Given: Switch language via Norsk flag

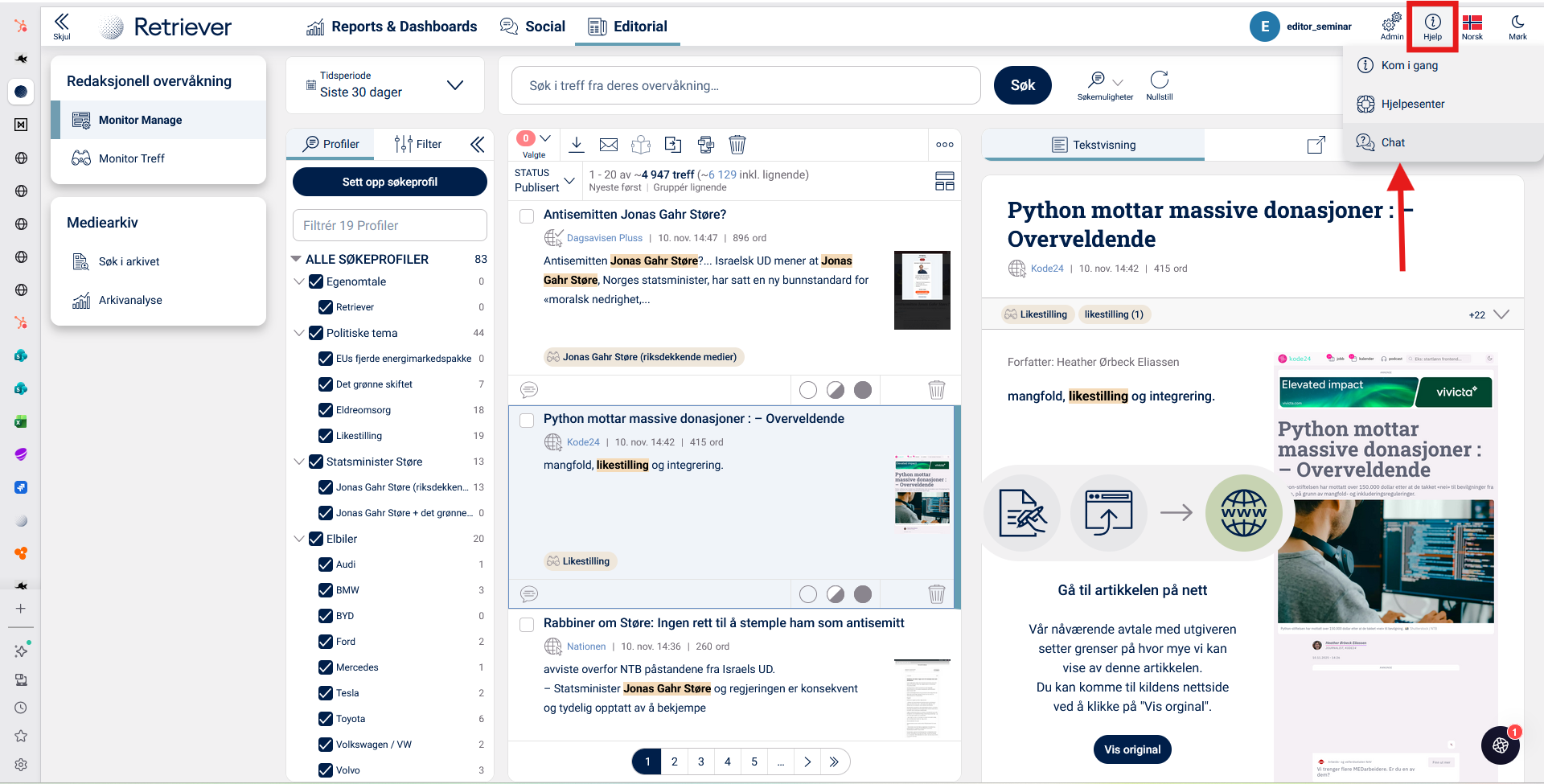Looking at the screenshot, I should tap(1472, 27).
